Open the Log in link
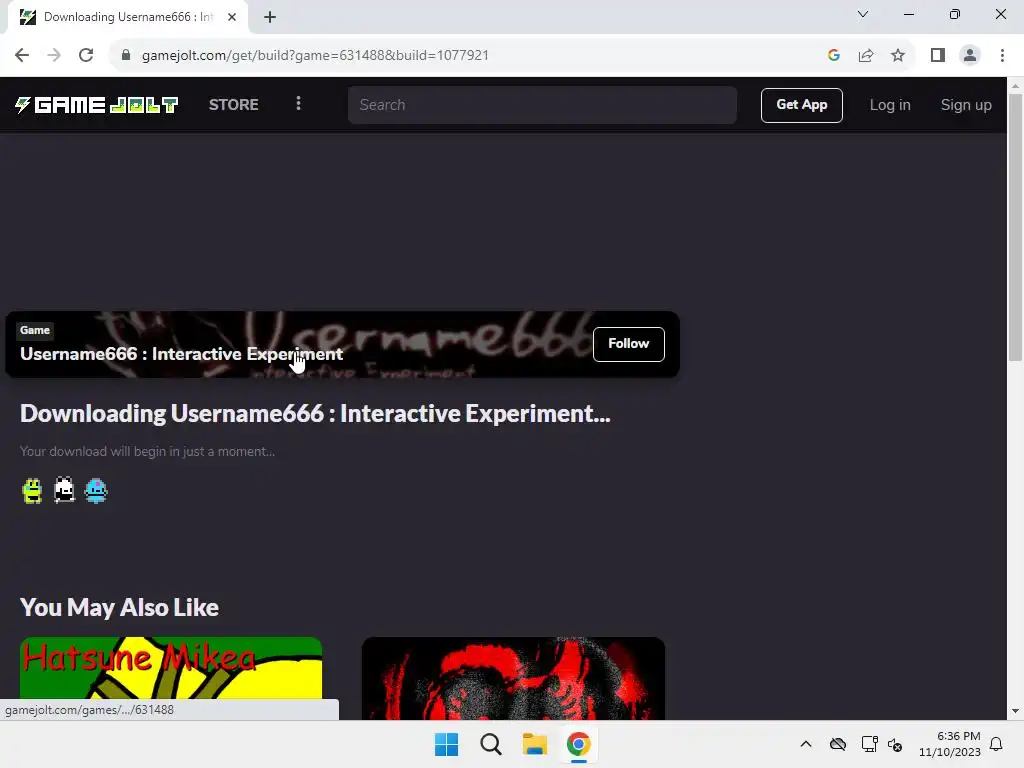The width and height of the screenshot is (1024, 768). point(889,105)
